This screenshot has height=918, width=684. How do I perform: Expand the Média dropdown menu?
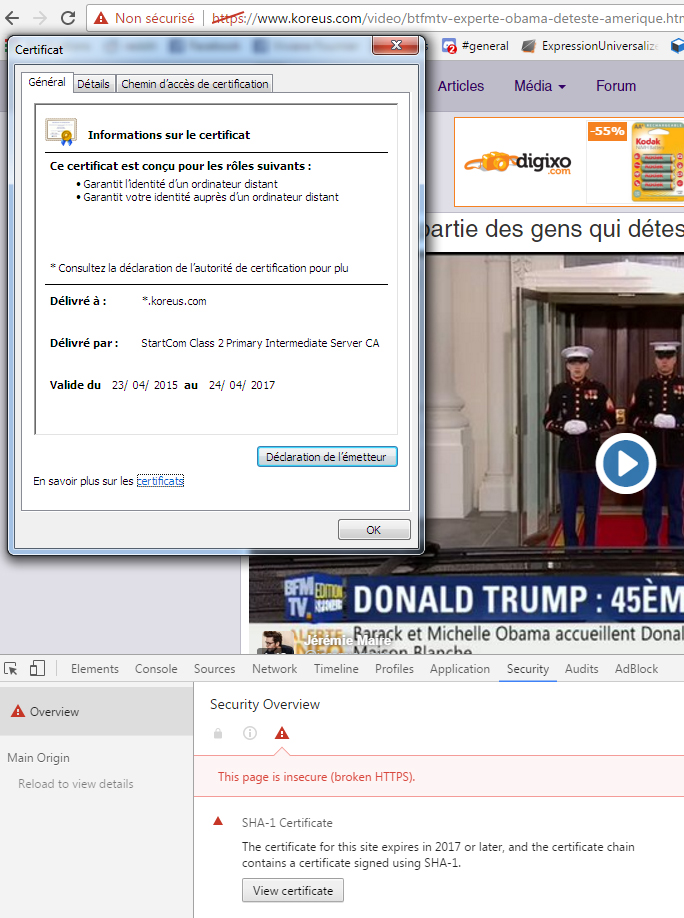coord(540,86)
